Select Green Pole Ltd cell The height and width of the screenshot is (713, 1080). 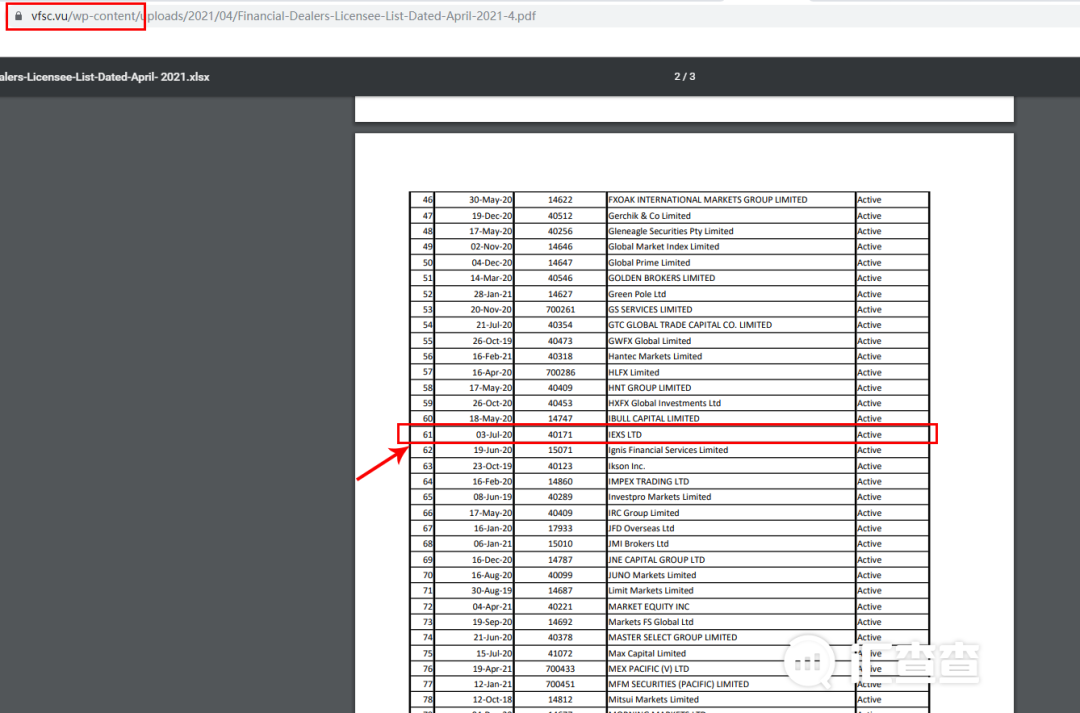pos(731,294)
